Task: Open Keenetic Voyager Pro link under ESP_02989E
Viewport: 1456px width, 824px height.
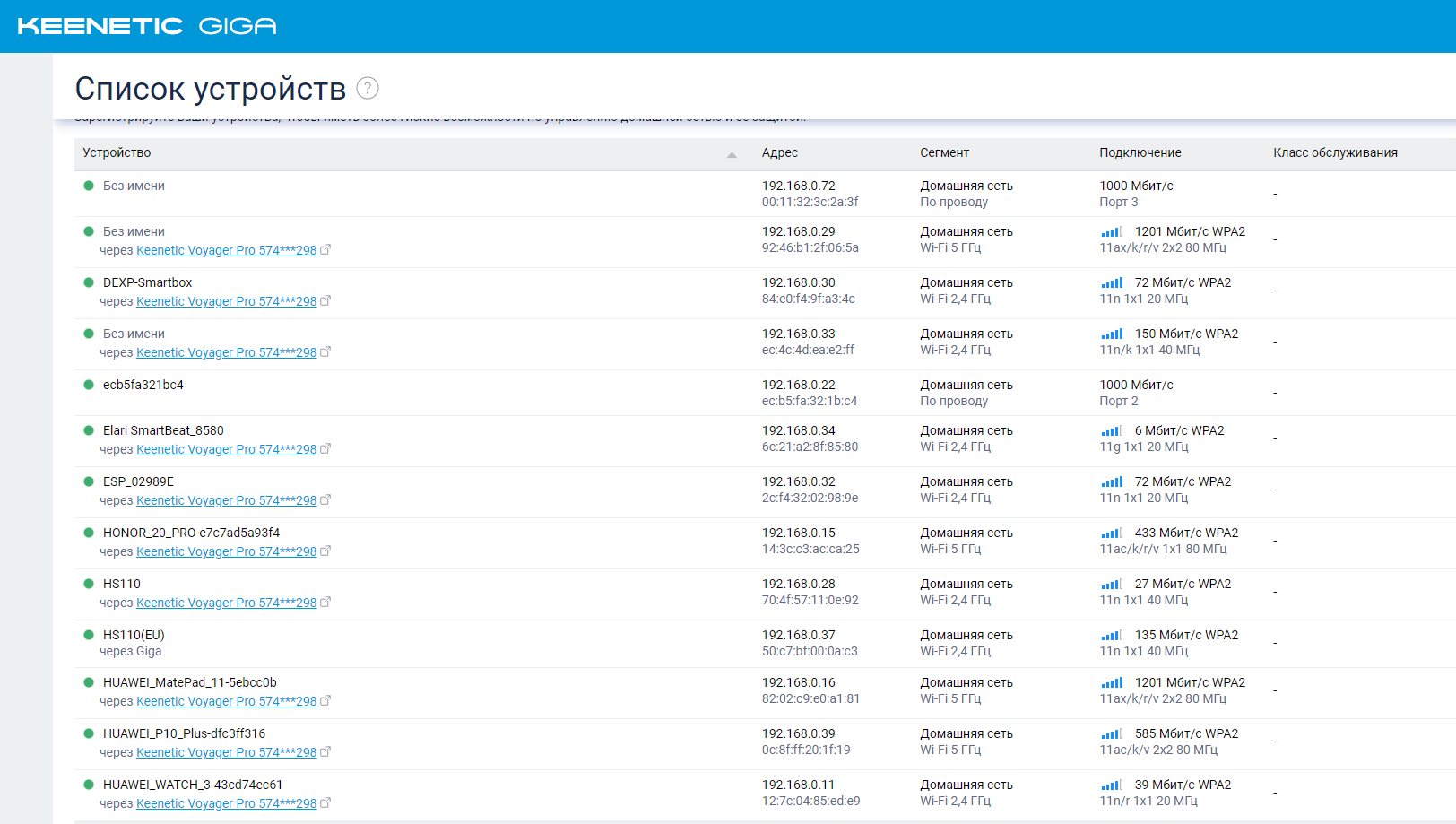Action: pos(226,500)
